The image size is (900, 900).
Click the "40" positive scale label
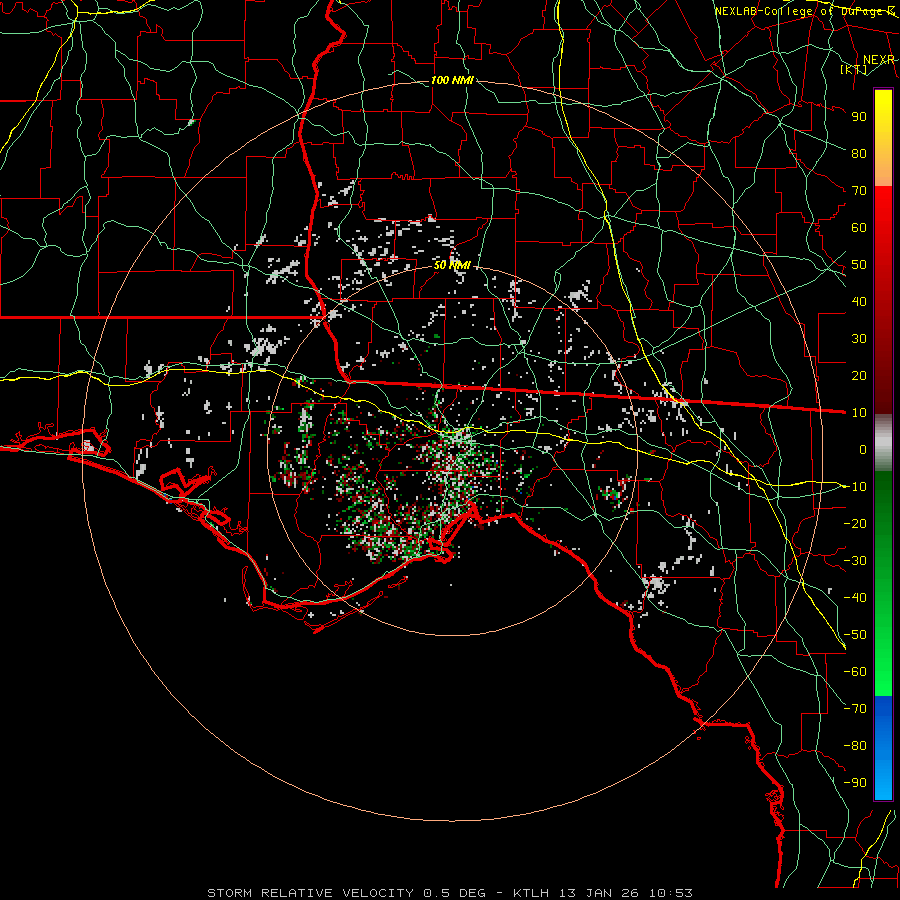pyautogui.click(x=859, y=301)
